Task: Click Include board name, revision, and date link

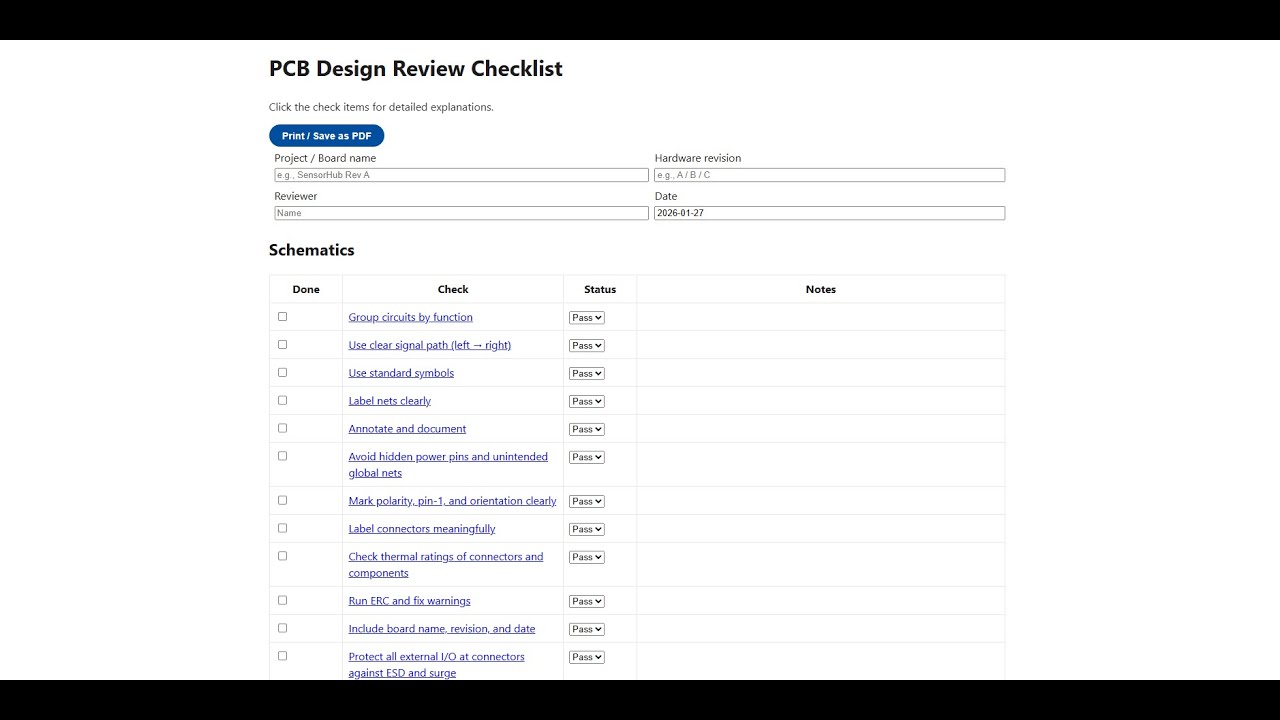Action: tap(441, 629)
